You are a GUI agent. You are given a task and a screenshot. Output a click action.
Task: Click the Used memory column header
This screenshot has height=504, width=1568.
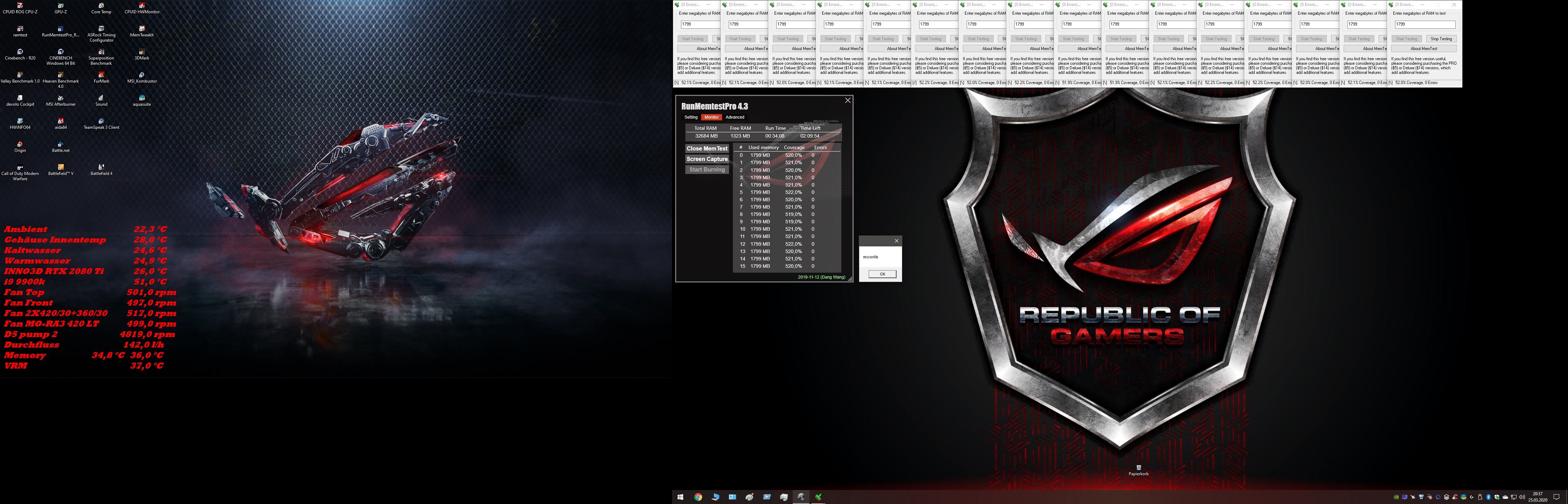tap(763, 147)
